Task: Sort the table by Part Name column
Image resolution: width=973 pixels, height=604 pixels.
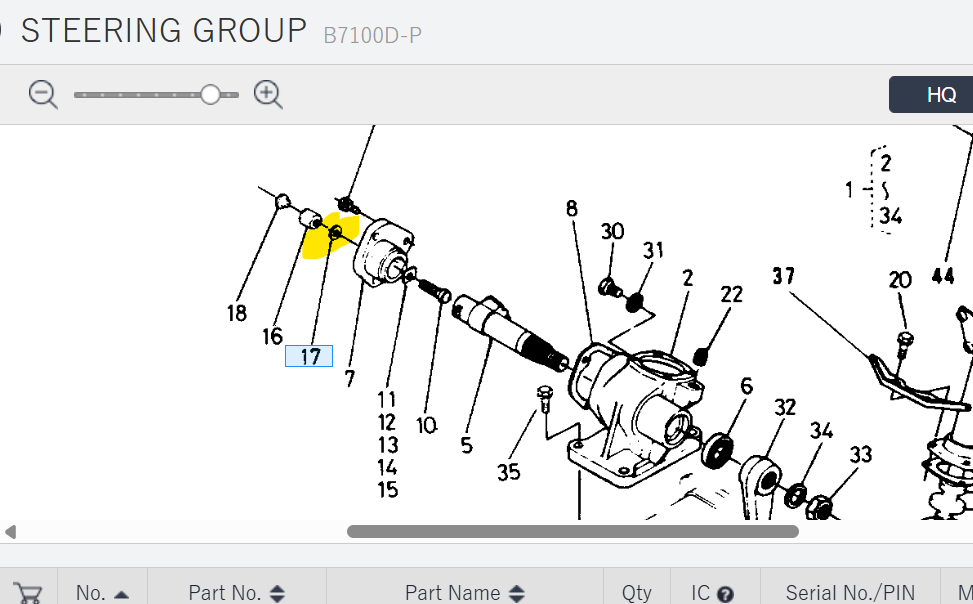Action: (x=464, y=593)
